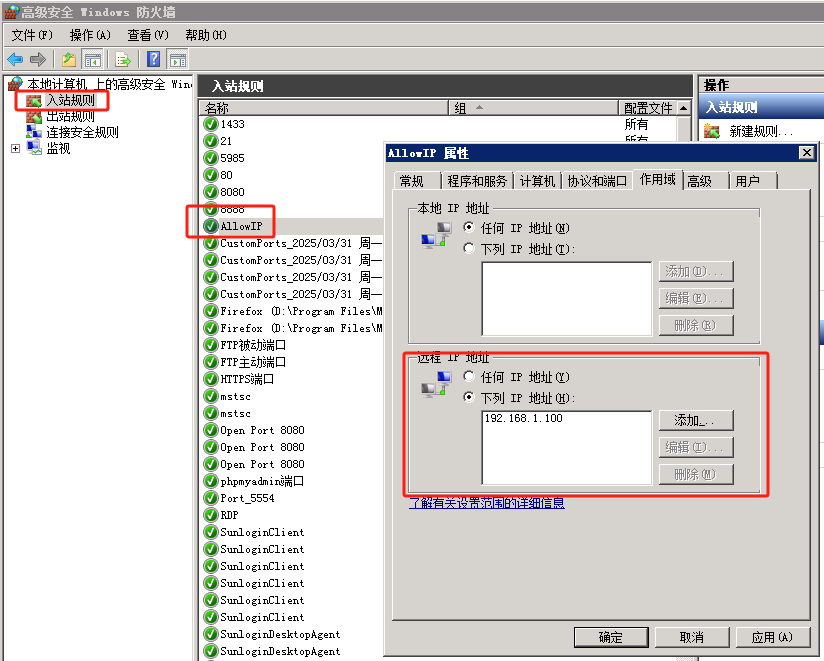Image resolution: width=824 pixels, height=661 pixels.
Task: Select local 下列 IP 地址 radio button
Action: (x=469, y=249)
